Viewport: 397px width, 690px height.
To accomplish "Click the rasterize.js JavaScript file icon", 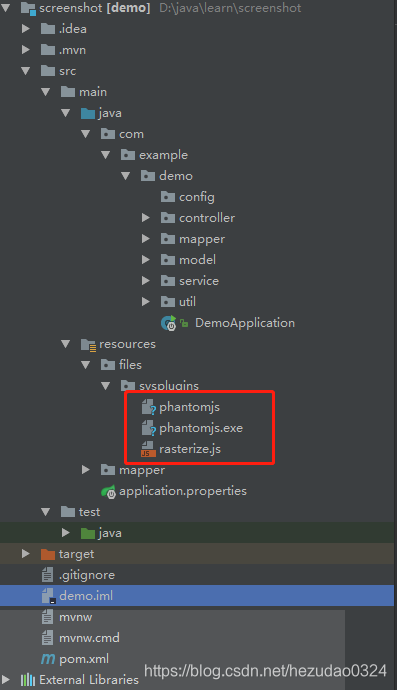I will point(148,449).
